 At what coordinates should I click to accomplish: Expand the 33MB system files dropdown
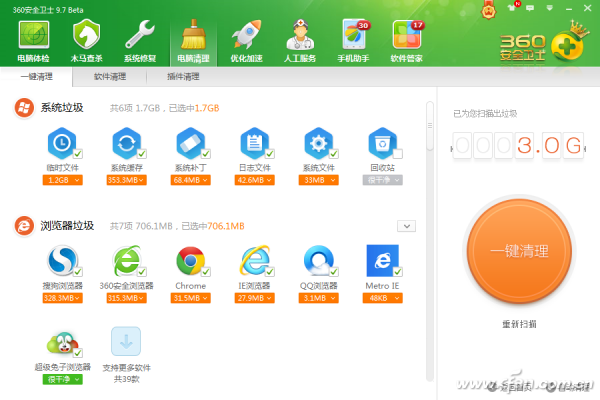click(319, 180)
